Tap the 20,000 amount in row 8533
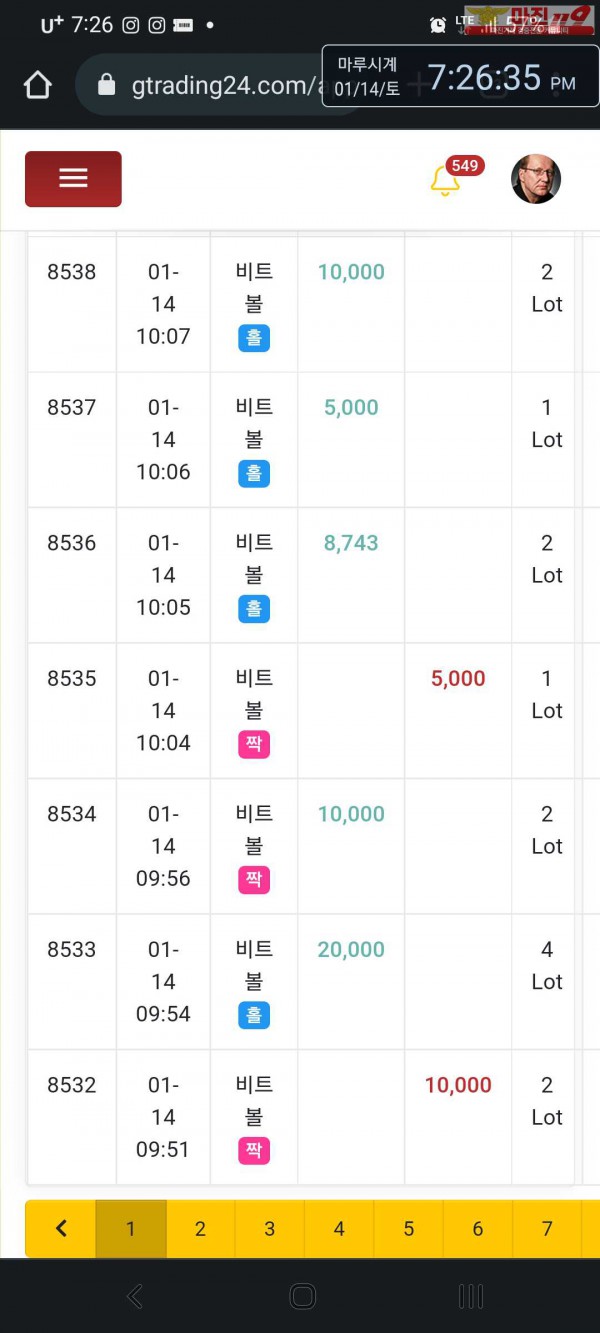 point(351,949)
